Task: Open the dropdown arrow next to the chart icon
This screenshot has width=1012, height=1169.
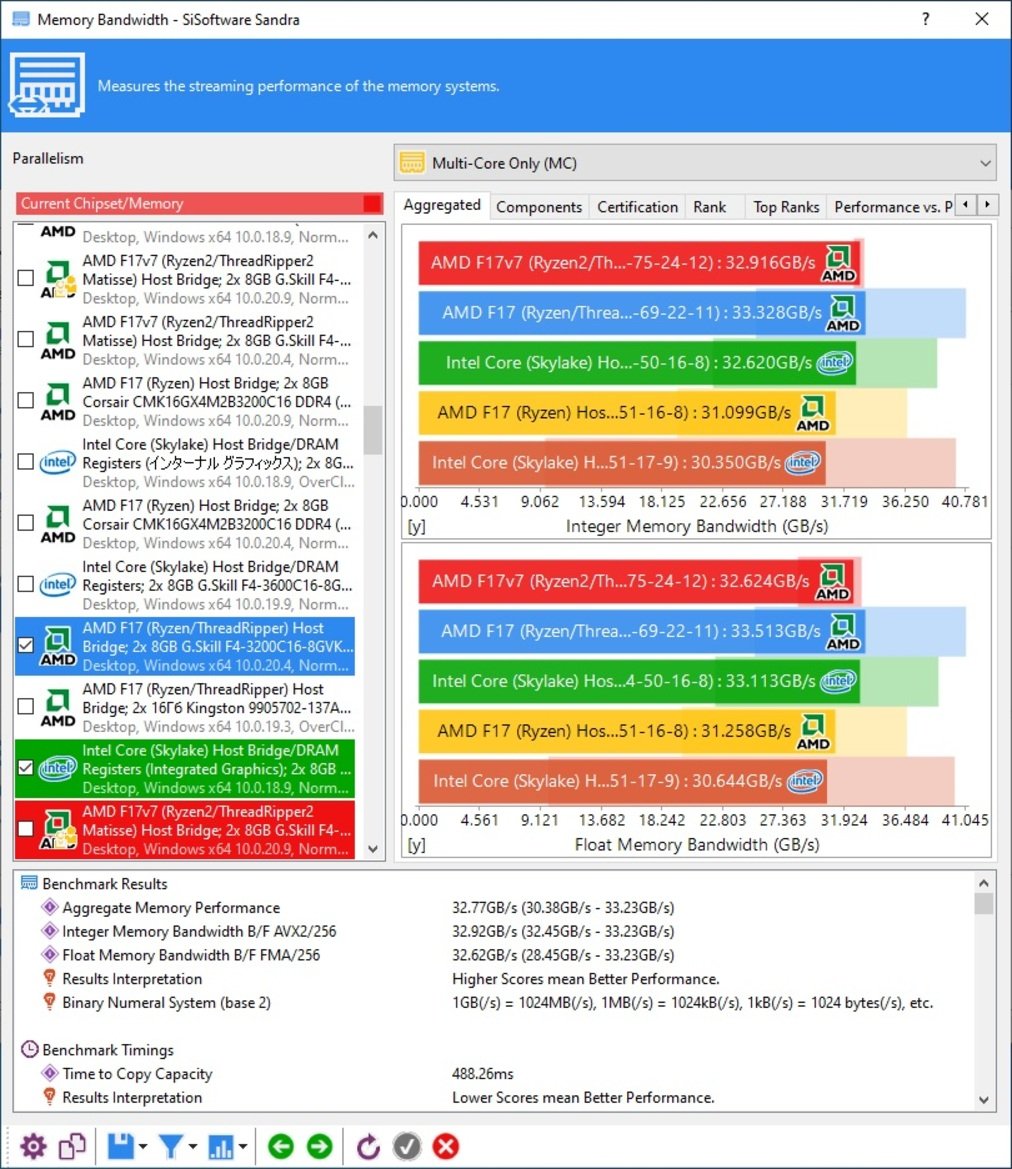Action: [242, 1147]
